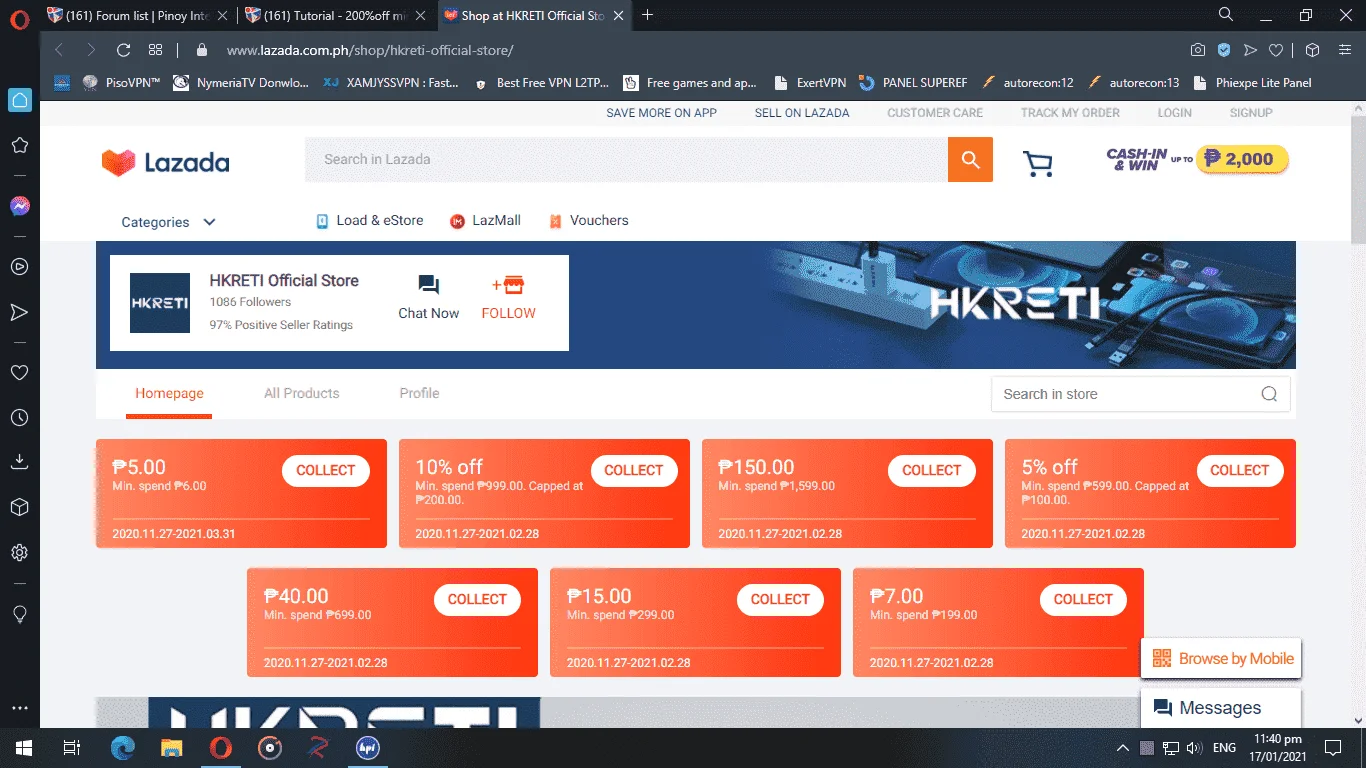Search open tabs with the magnifier icon
Viewport: 1366px width, 768px height.
pos(1226,15)
